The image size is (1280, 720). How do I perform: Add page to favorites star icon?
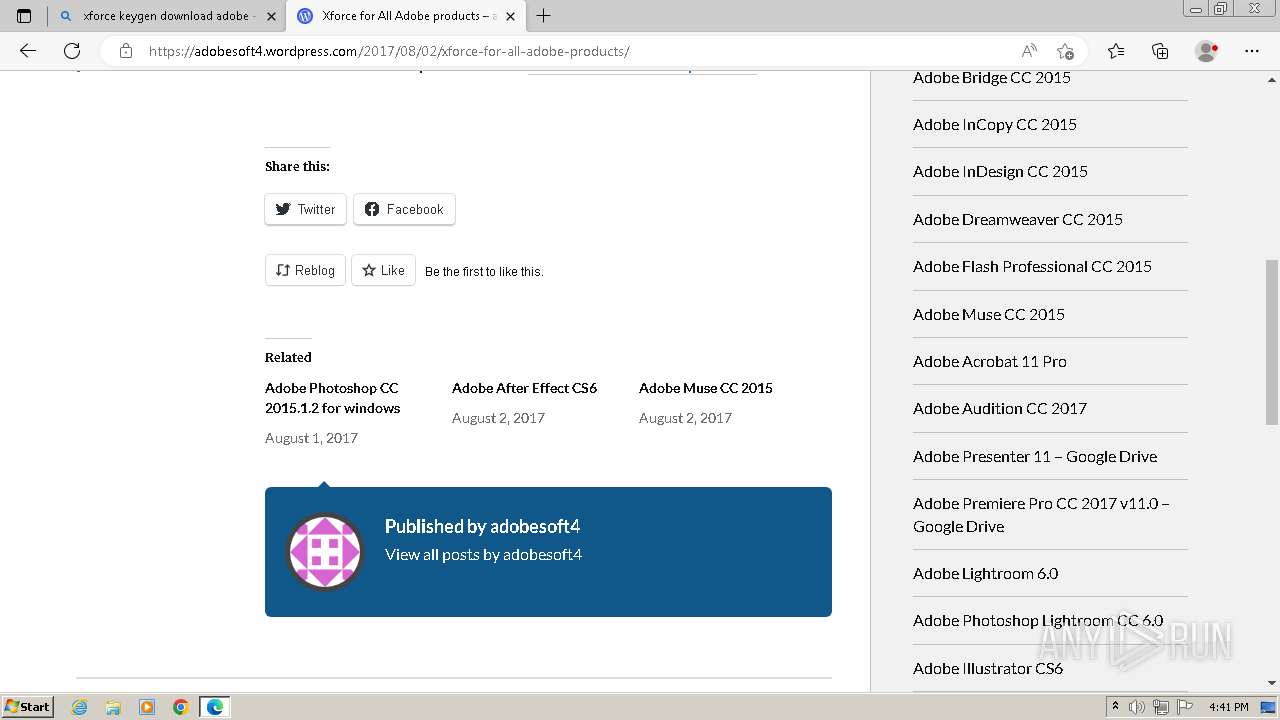click(1065, 51)
